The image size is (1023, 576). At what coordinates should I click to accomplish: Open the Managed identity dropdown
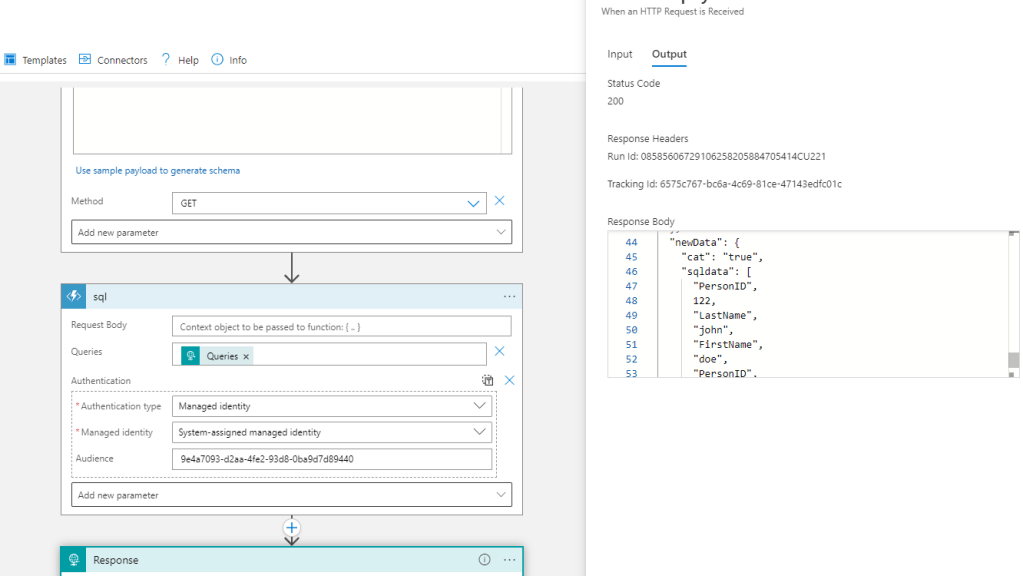[479, 433]
